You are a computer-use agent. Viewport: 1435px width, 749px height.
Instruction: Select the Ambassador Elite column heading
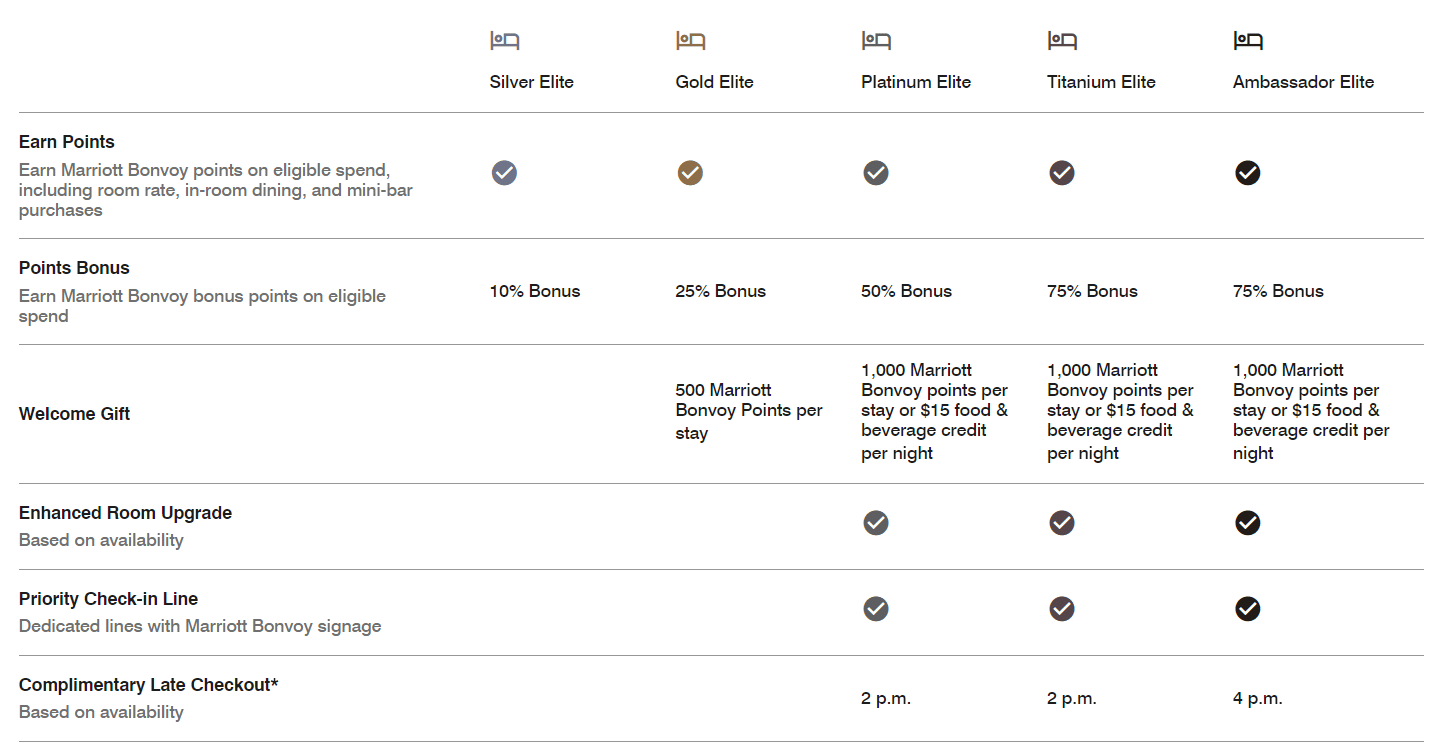point(1303,82)
